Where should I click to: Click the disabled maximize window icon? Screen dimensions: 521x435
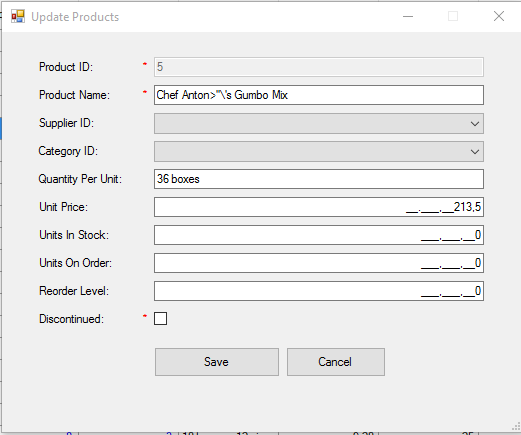(453, 16)
